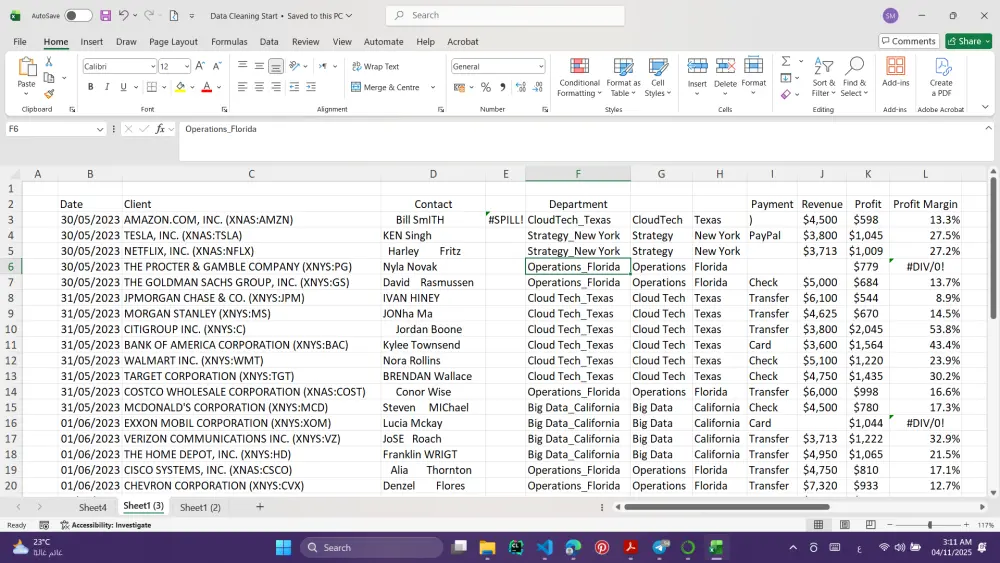This screenshot has height=563, width=1000.
Task: Open the font name Calibri dropdown
Action: [152, 66]
